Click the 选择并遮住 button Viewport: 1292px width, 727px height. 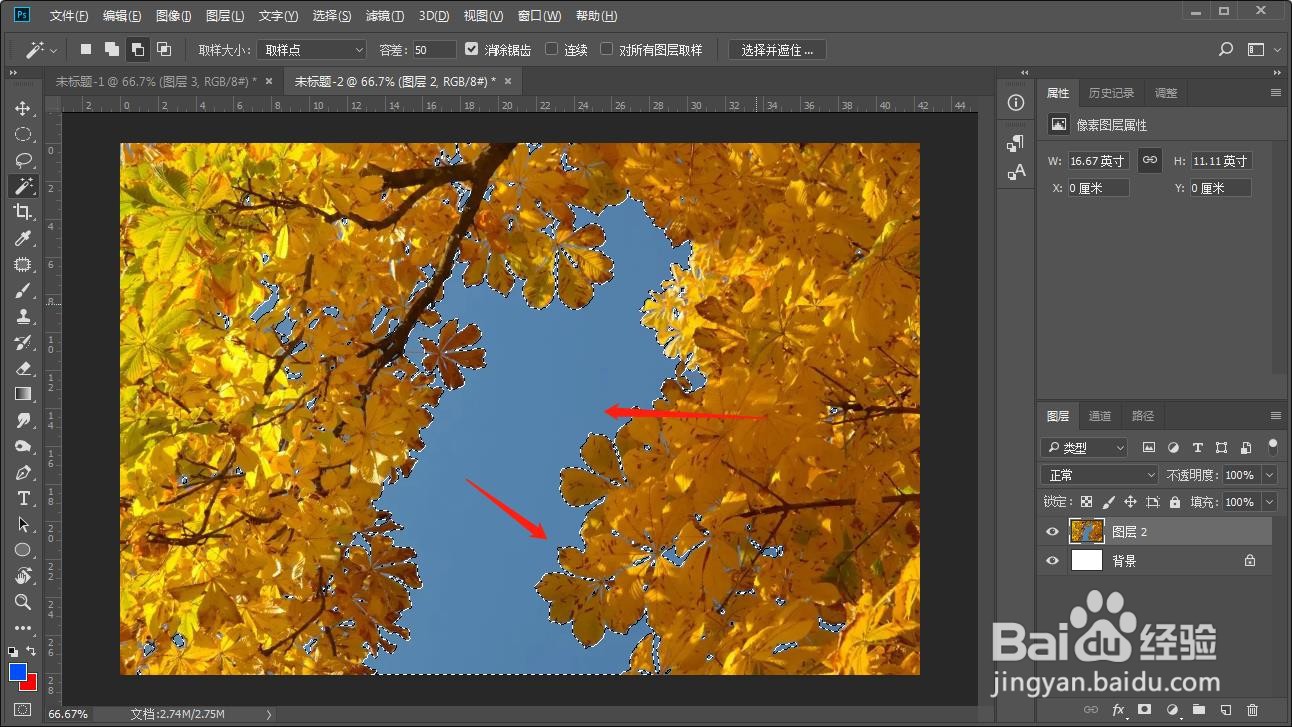pyautogui.click(x=777, y=49)
